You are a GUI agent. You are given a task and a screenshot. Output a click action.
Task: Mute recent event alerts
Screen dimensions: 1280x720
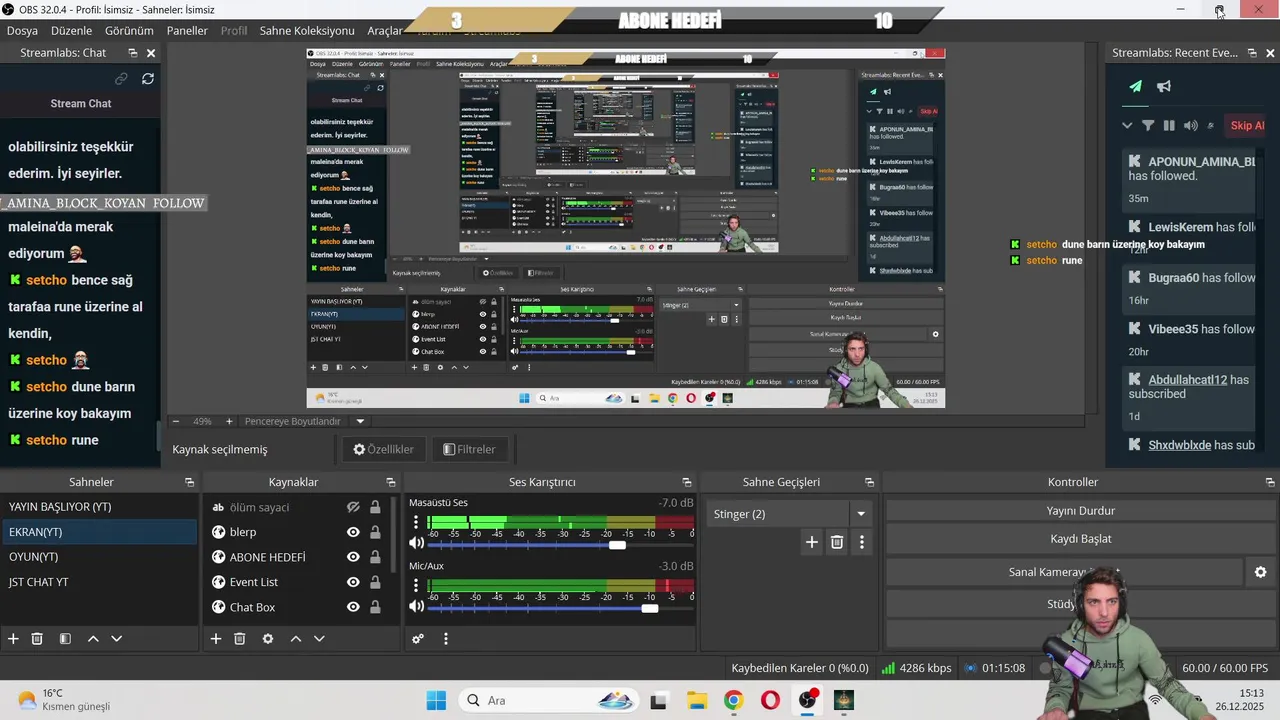(1190, 126)
